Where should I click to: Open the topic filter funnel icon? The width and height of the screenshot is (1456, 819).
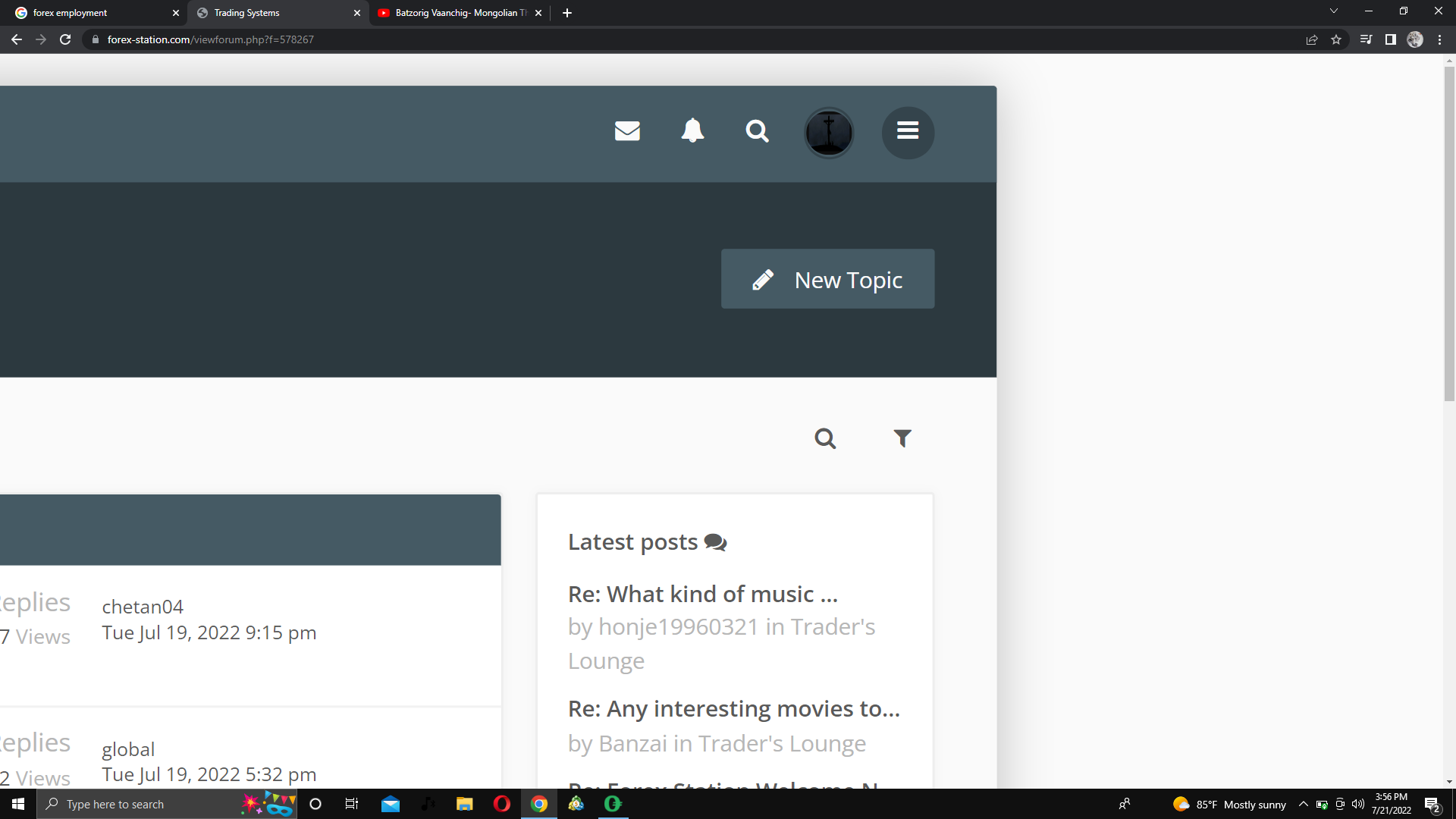[902, 438]
